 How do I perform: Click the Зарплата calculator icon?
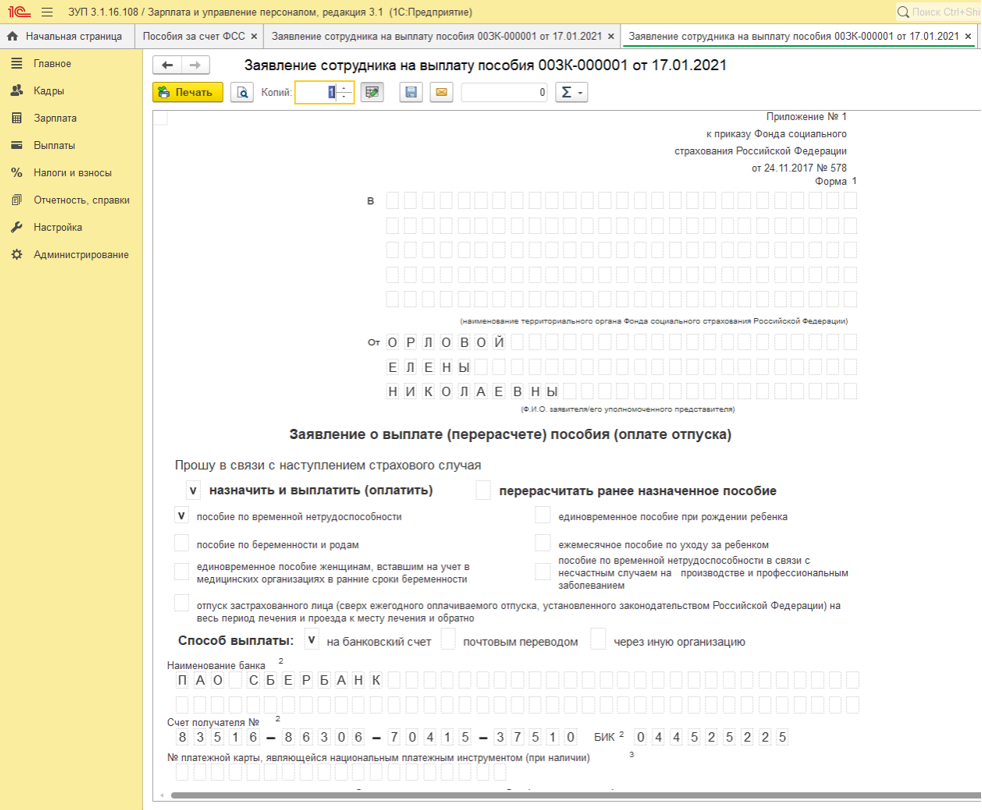pyautogui.click(x=17, y=118)
